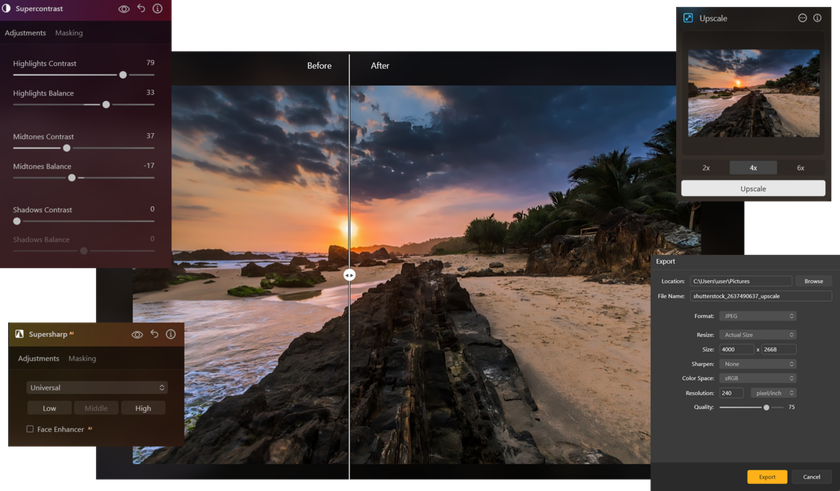Click the height Size field 2668
Viewport: 840px width, 491px height.
click(x=778, y=349)
